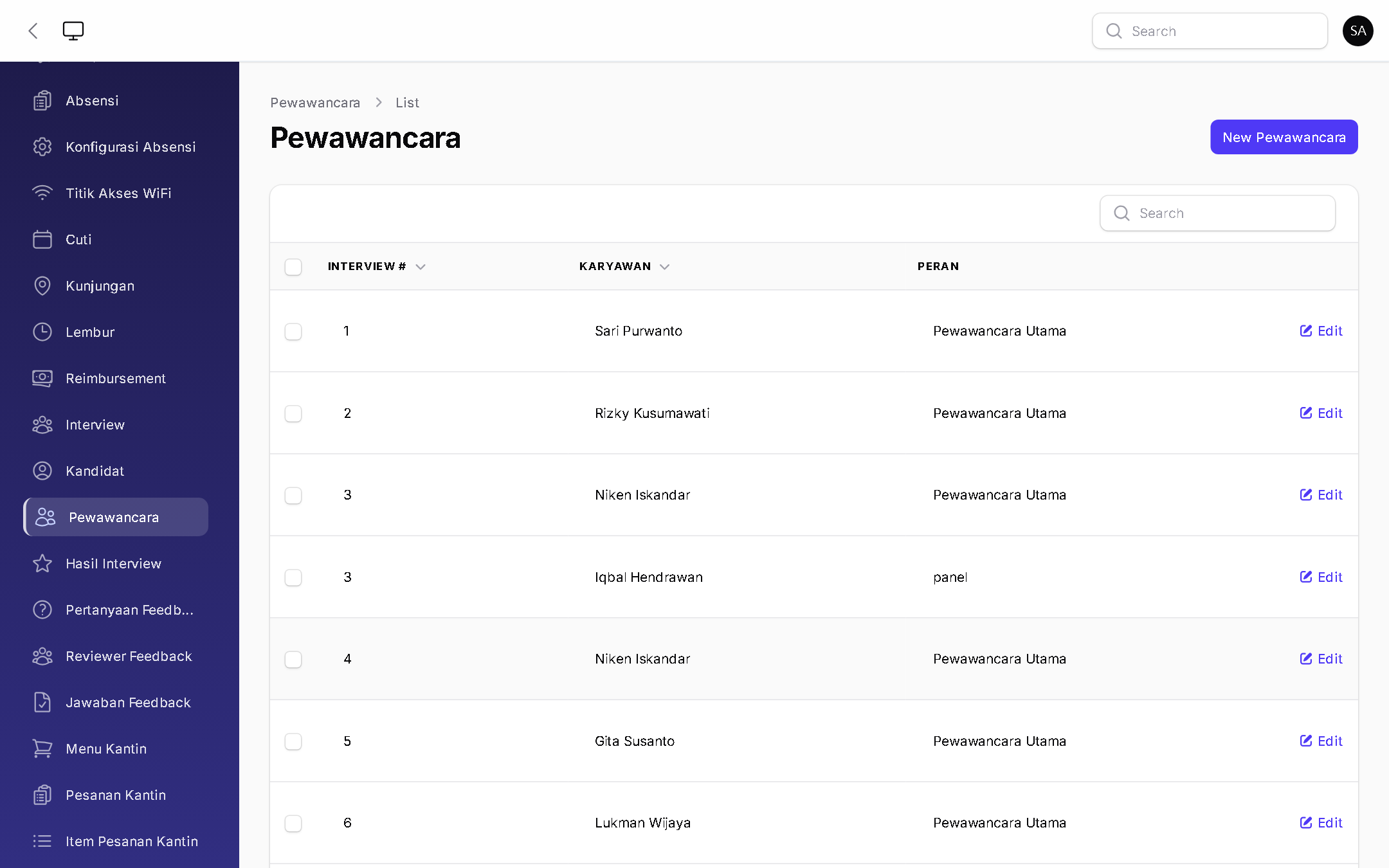Open Konfigurasi Absensi in the sidebar
This screenshot has height=868, width=1389.
(116, 147)
